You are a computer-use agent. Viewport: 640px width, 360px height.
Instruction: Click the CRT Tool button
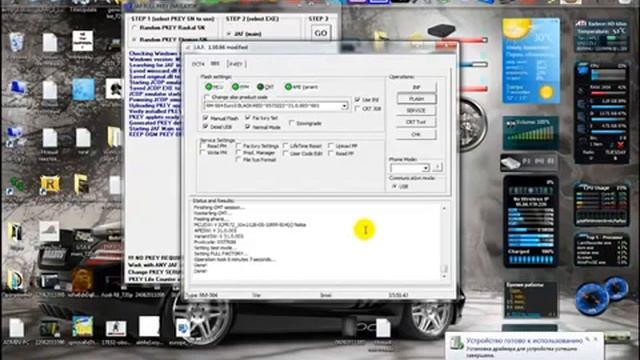(x=416, y=122)
